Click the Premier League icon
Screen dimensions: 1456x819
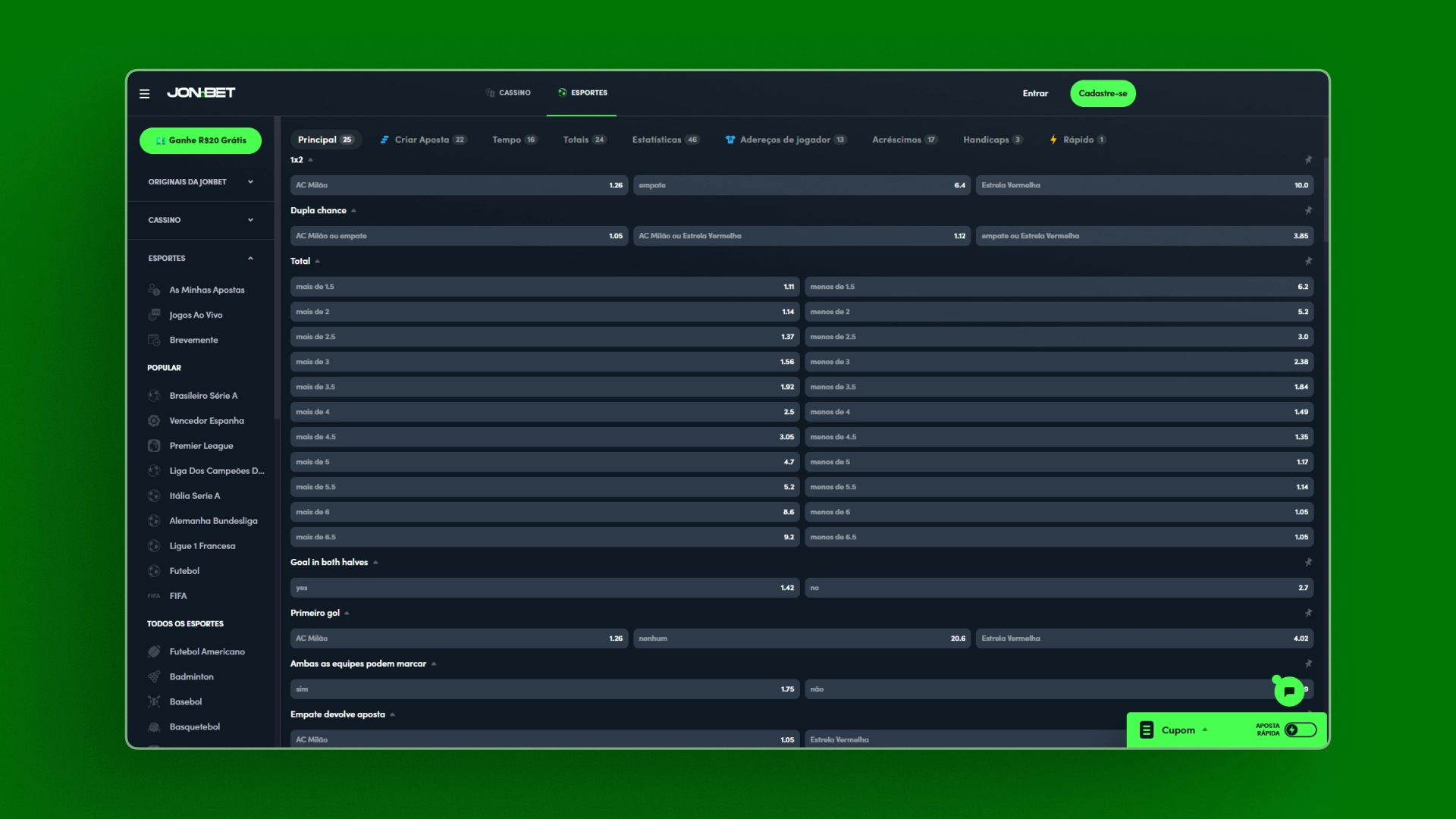[x=154, y=446]
